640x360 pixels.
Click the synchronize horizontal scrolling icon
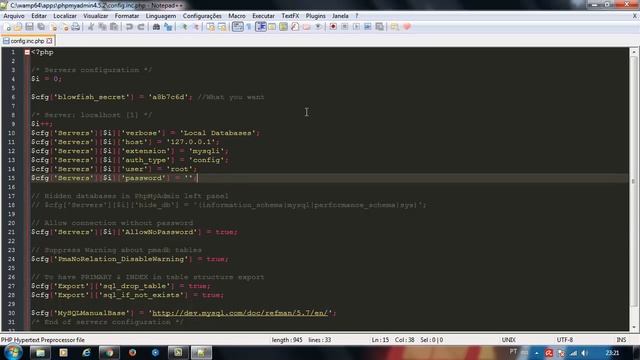click(x=222, y=27)
